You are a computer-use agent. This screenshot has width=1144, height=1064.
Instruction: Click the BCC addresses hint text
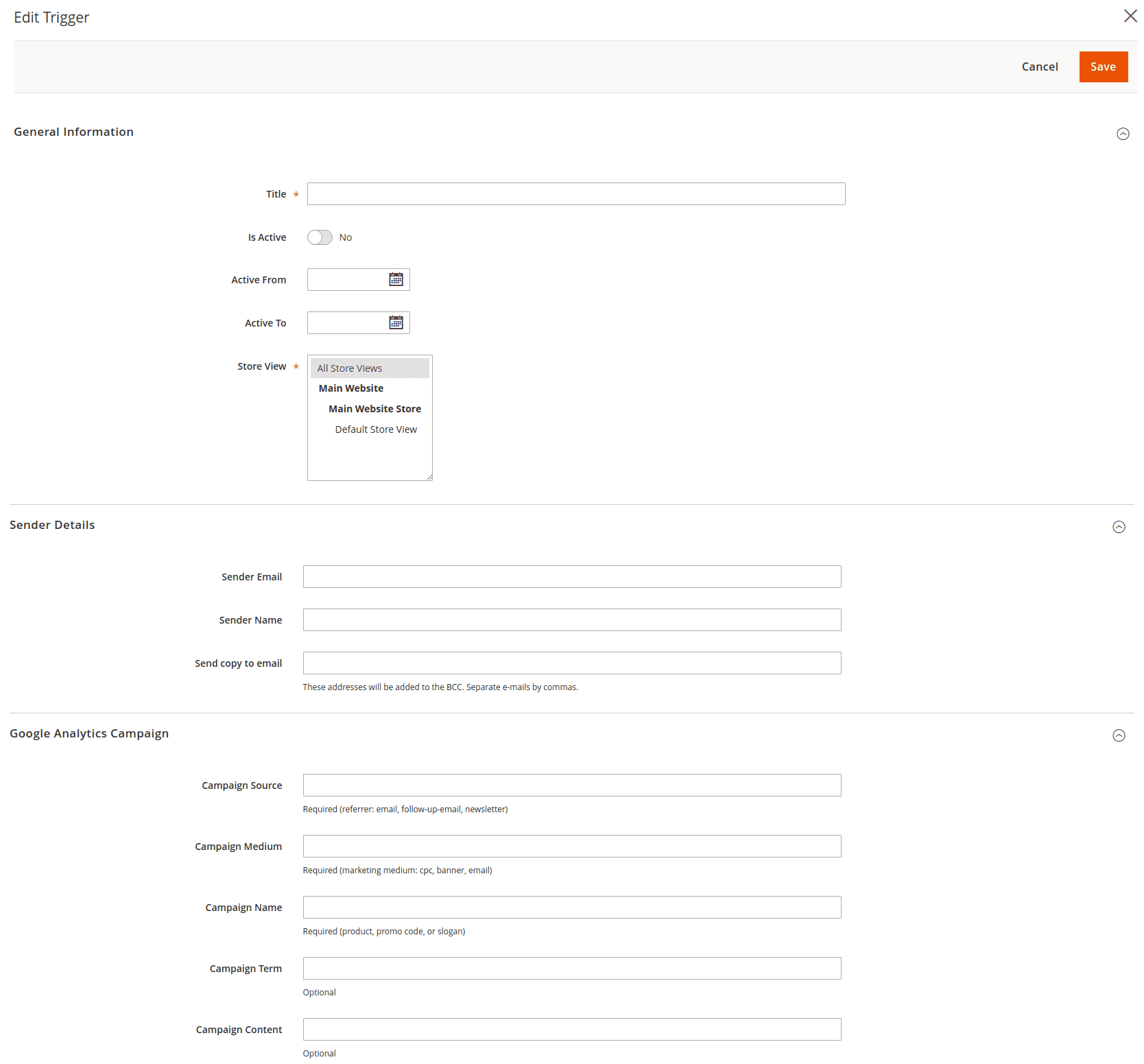click(440, 687)
